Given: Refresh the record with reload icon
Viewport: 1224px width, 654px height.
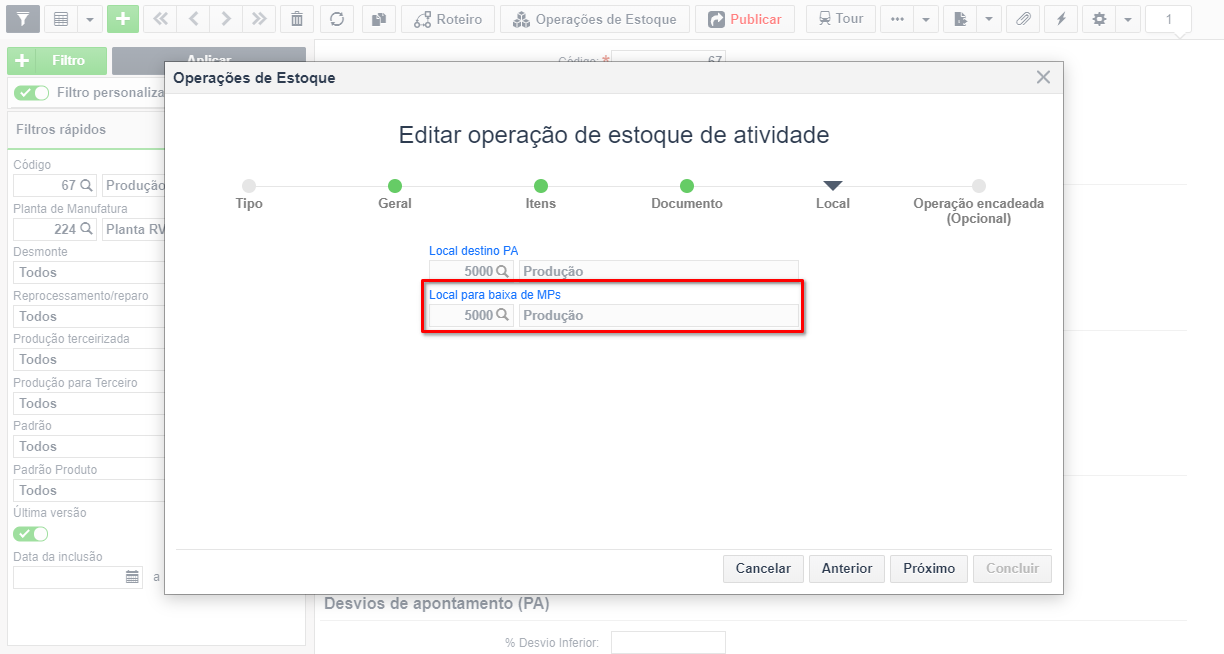Looking at the screenshot, I should pos(337,19).
